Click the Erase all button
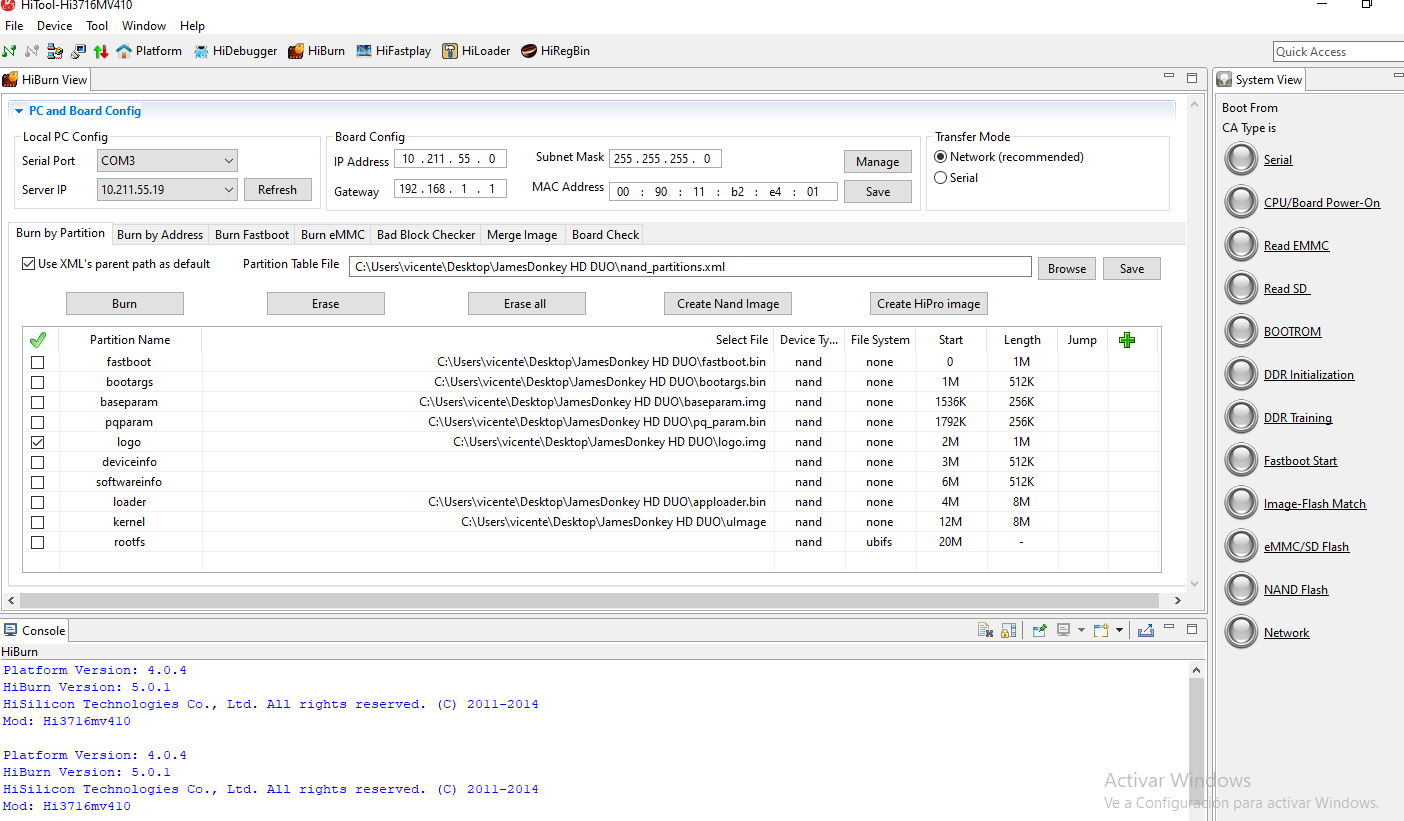Viewport: 1404px width, 821px height. coord(526,304)
